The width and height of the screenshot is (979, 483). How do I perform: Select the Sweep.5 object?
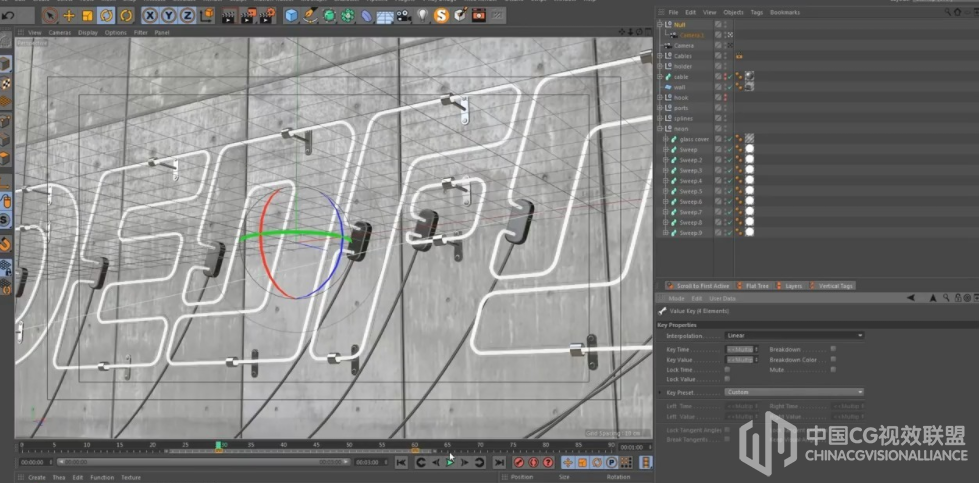[691, 192]
